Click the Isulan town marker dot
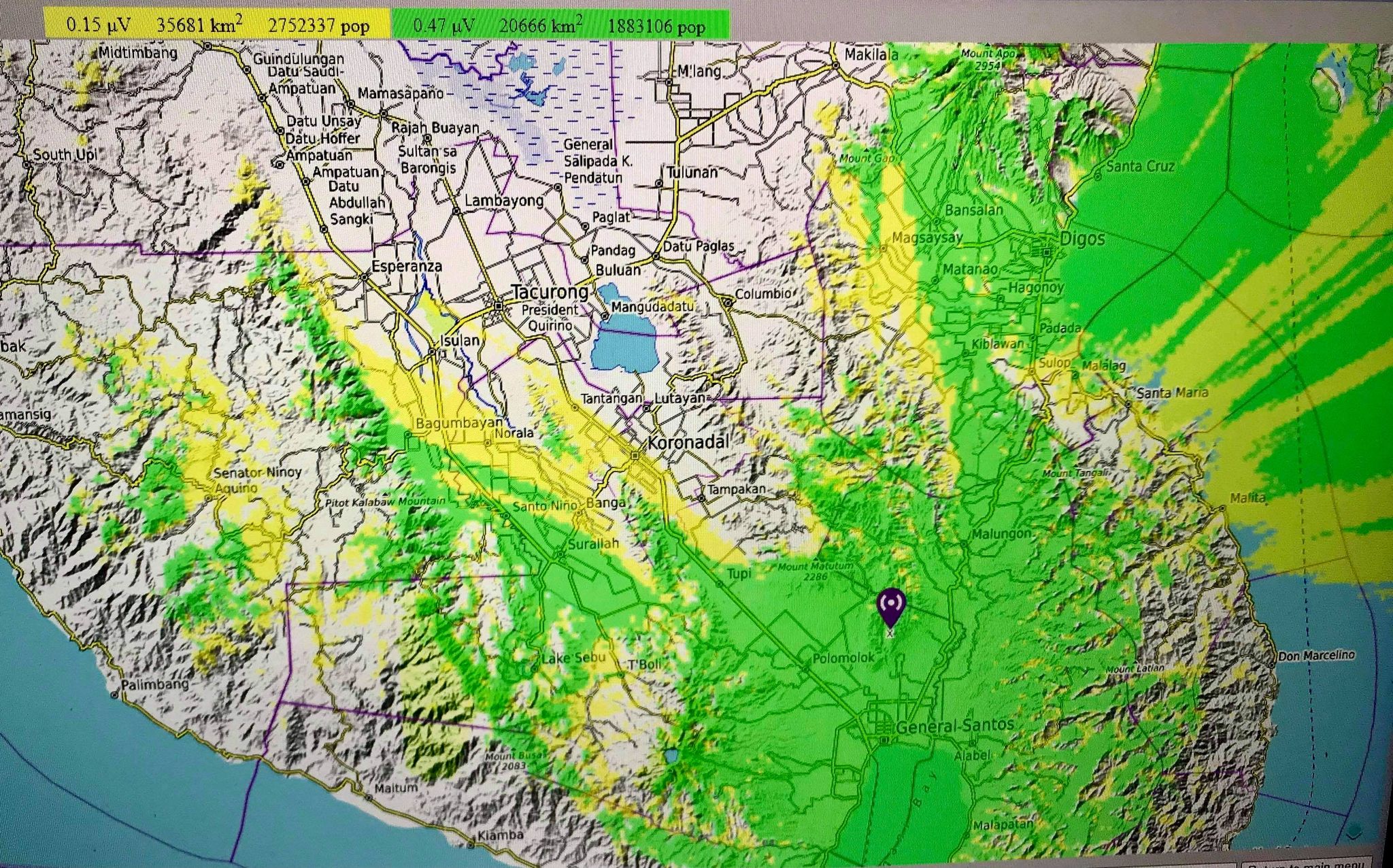This screenshot has height=868, width=1393. (433, 352)
